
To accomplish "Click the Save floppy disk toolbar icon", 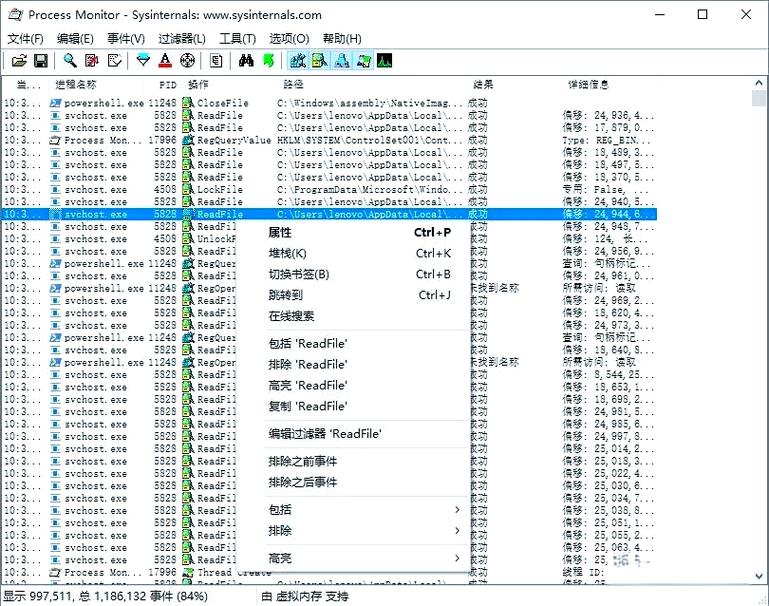I will 41,61.
